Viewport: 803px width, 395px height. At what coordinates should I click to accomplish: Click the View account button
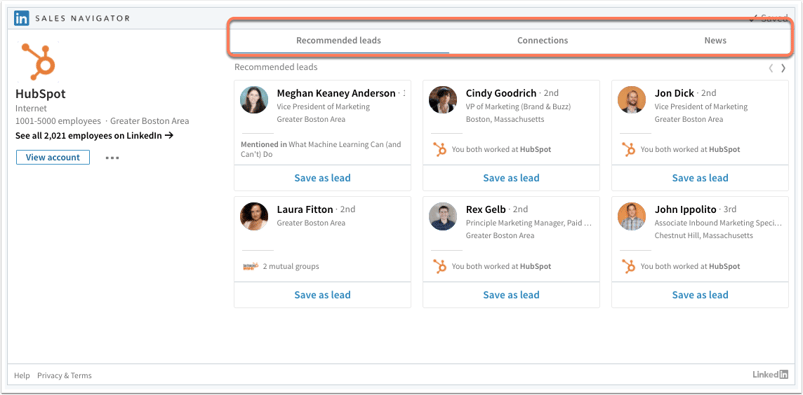pos(53,157)
